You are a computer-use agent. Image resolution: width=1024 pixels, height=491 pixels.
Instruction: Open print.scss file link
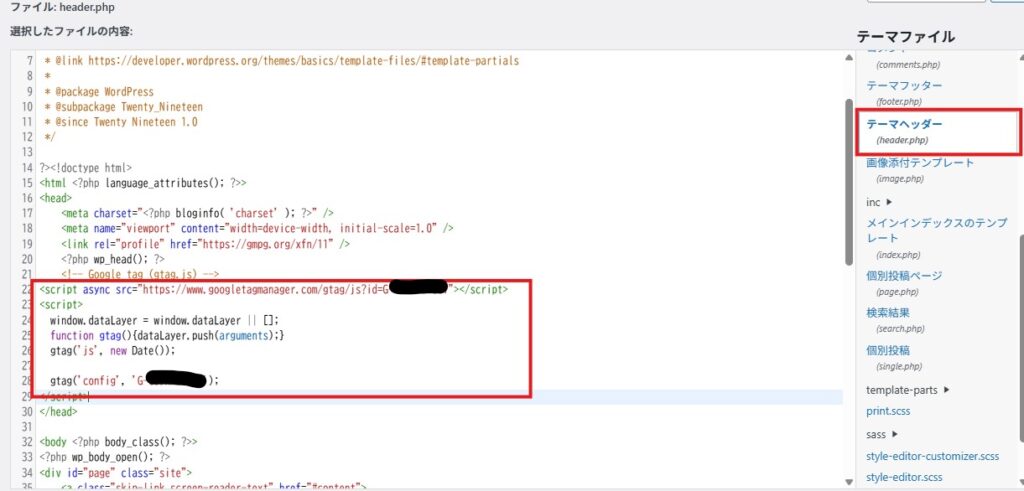tap(888, 411)
